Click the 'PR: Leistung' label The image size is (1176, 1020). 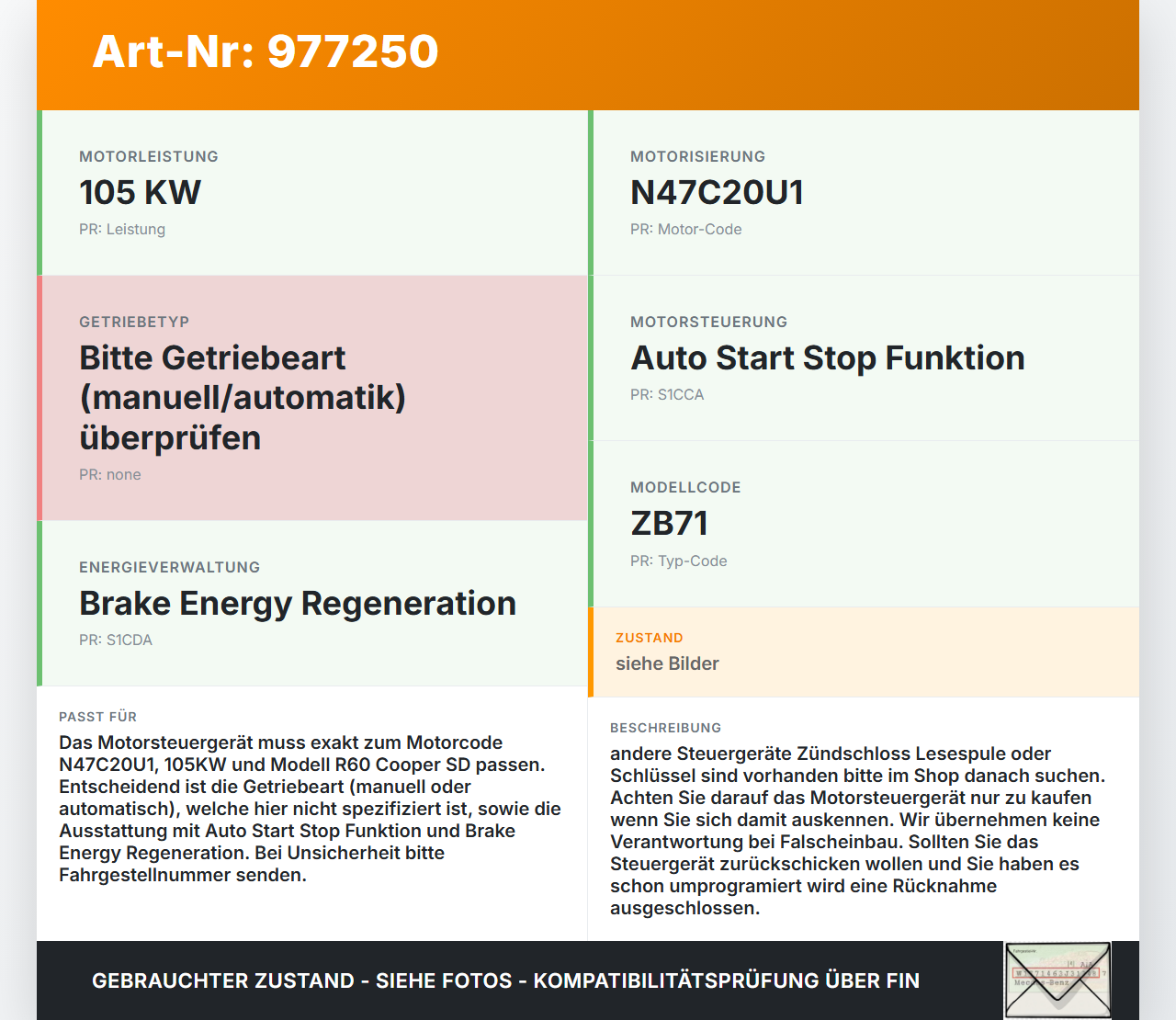pos(122,230)
